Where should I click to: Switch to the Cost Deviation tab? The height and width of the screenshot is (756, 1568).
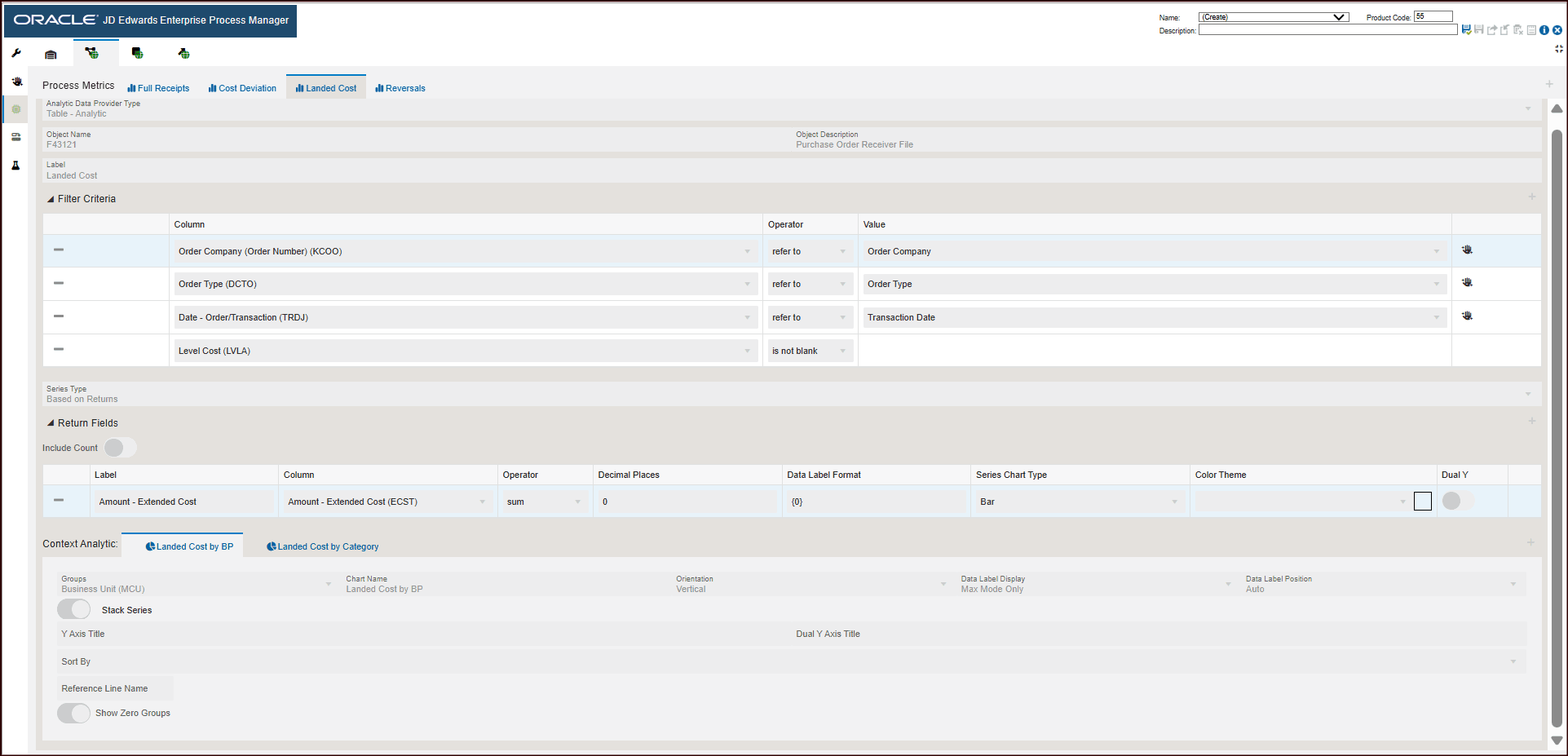(x=241, y=87)
